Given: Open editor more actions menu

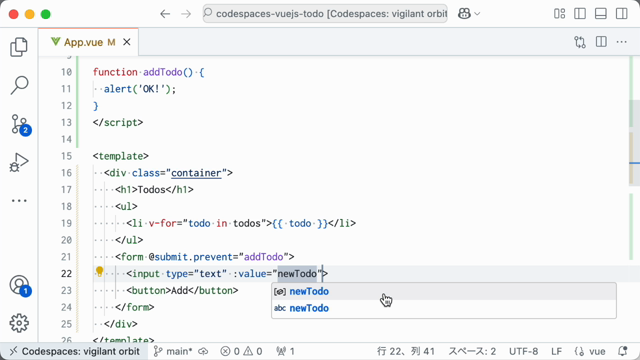Looking at the screenshot, I should (x=621, y=42).
